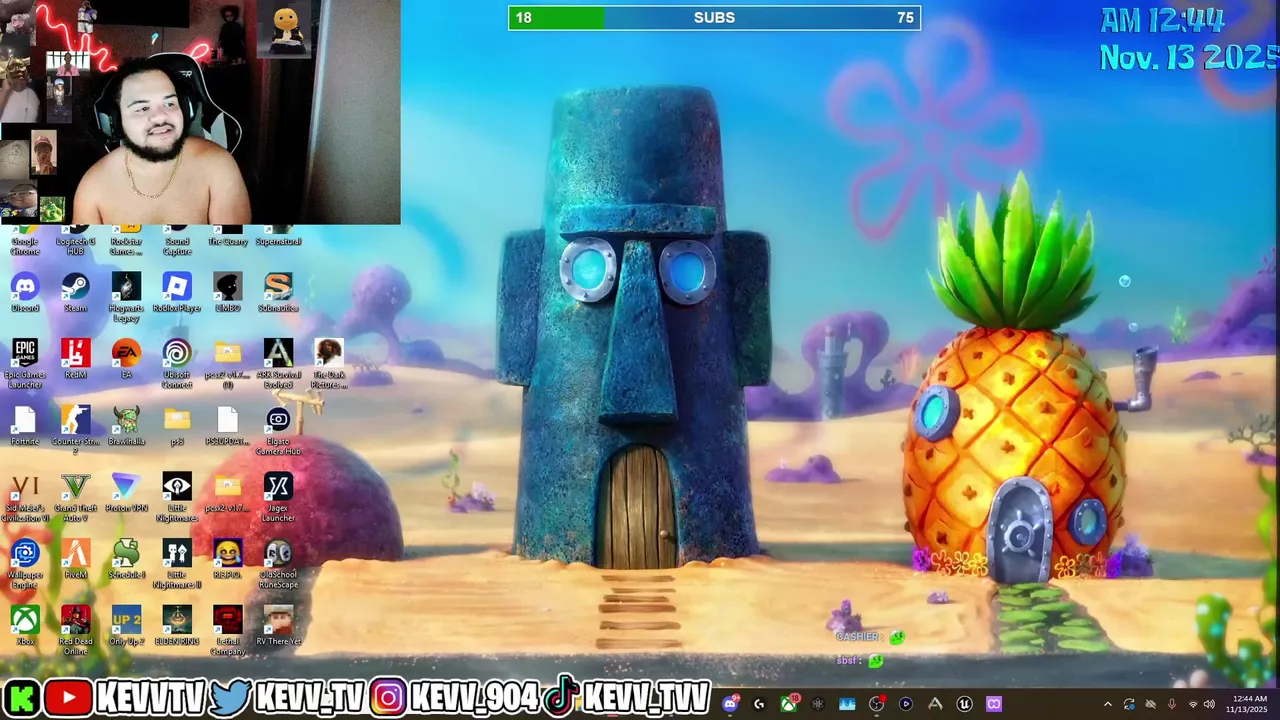Show hidden system tray icons
This screenshot has width=1280, height=720.
(x=1107, y=704)
